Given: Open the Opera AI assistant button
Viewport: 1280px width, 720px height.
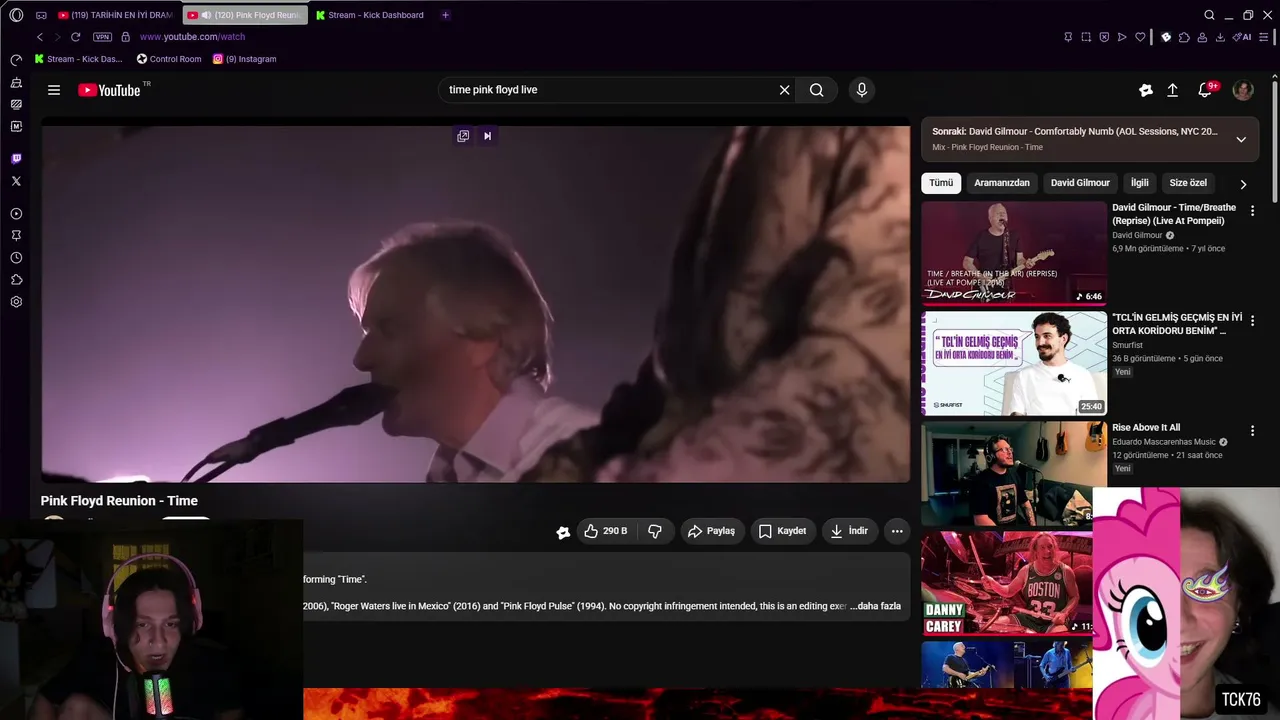Looking at the screenshot, I should pos(1244,37).
